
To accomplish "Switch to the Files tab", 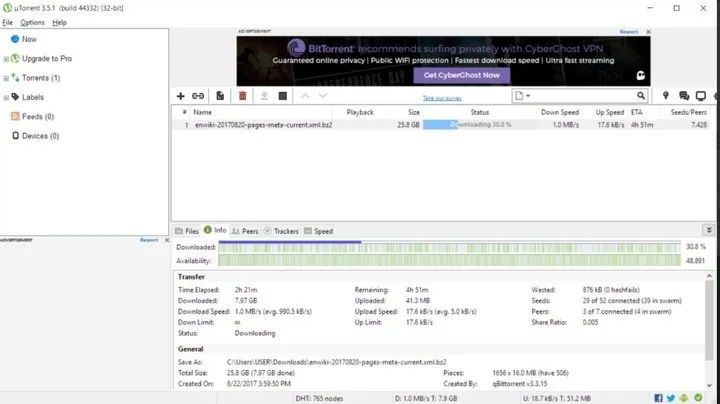I will (187, 231).
